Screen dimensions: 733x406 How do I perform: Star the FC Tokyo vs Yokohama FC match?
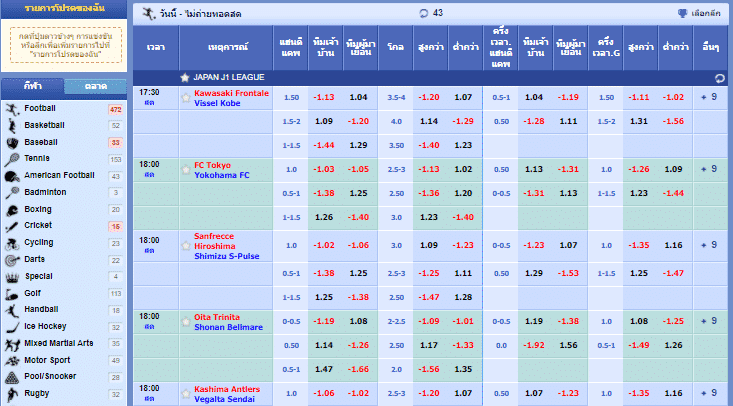186,170
